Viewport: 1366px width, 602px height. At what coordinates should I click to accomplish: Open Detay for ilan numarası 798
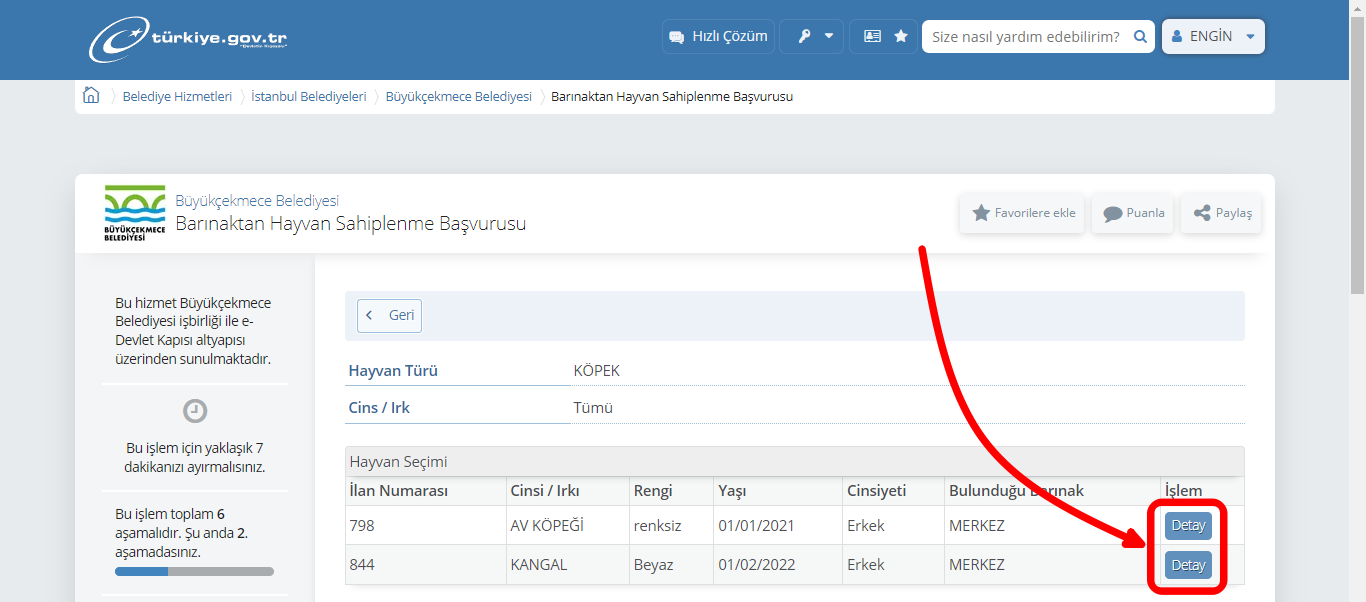coord(1187,525)
